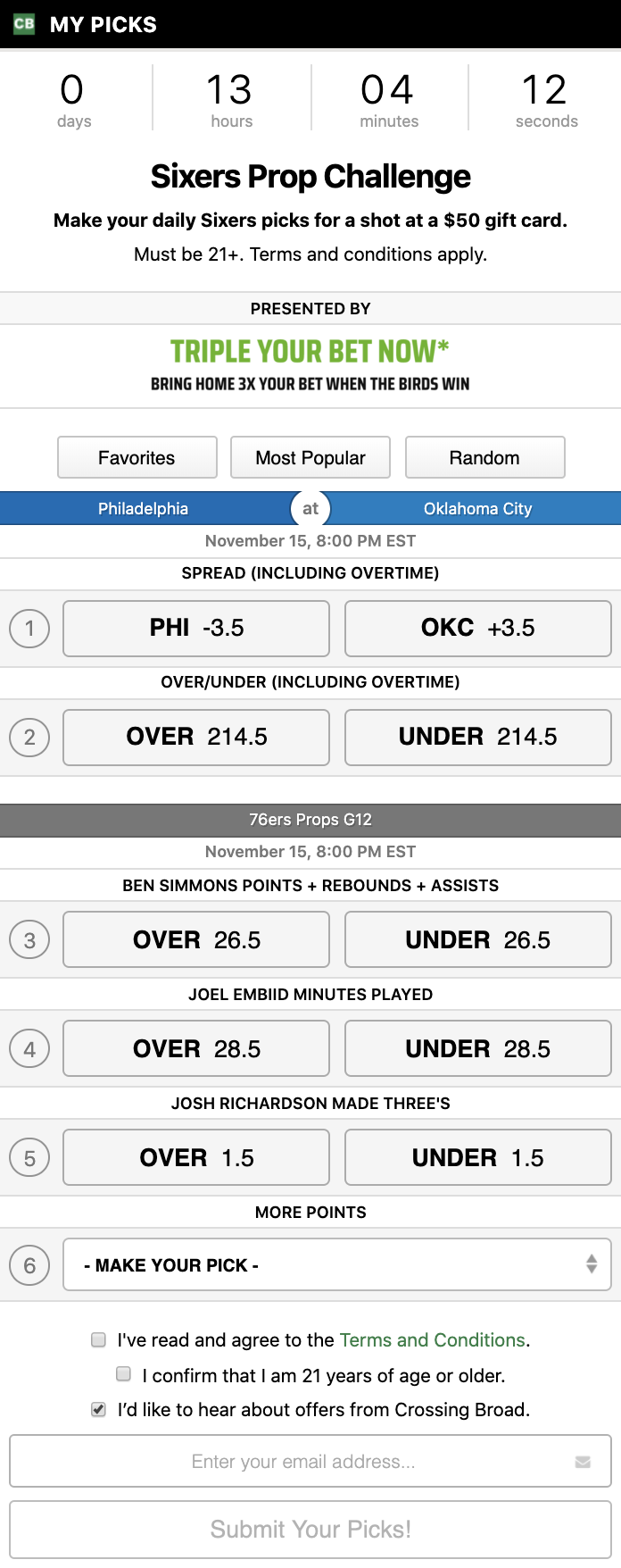
Task: Pick UNDER 1.5 Richardson threes
Action: [477, 1157]
